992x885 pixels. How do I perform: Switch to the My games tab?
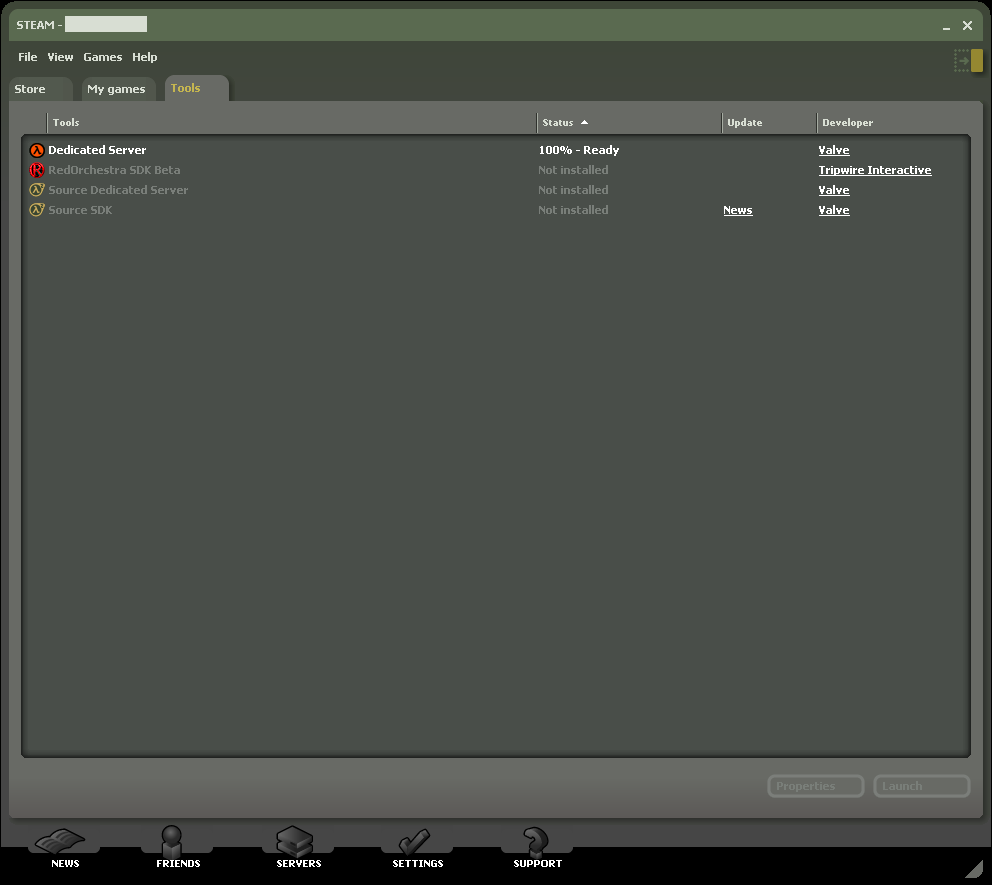point(116,89)
